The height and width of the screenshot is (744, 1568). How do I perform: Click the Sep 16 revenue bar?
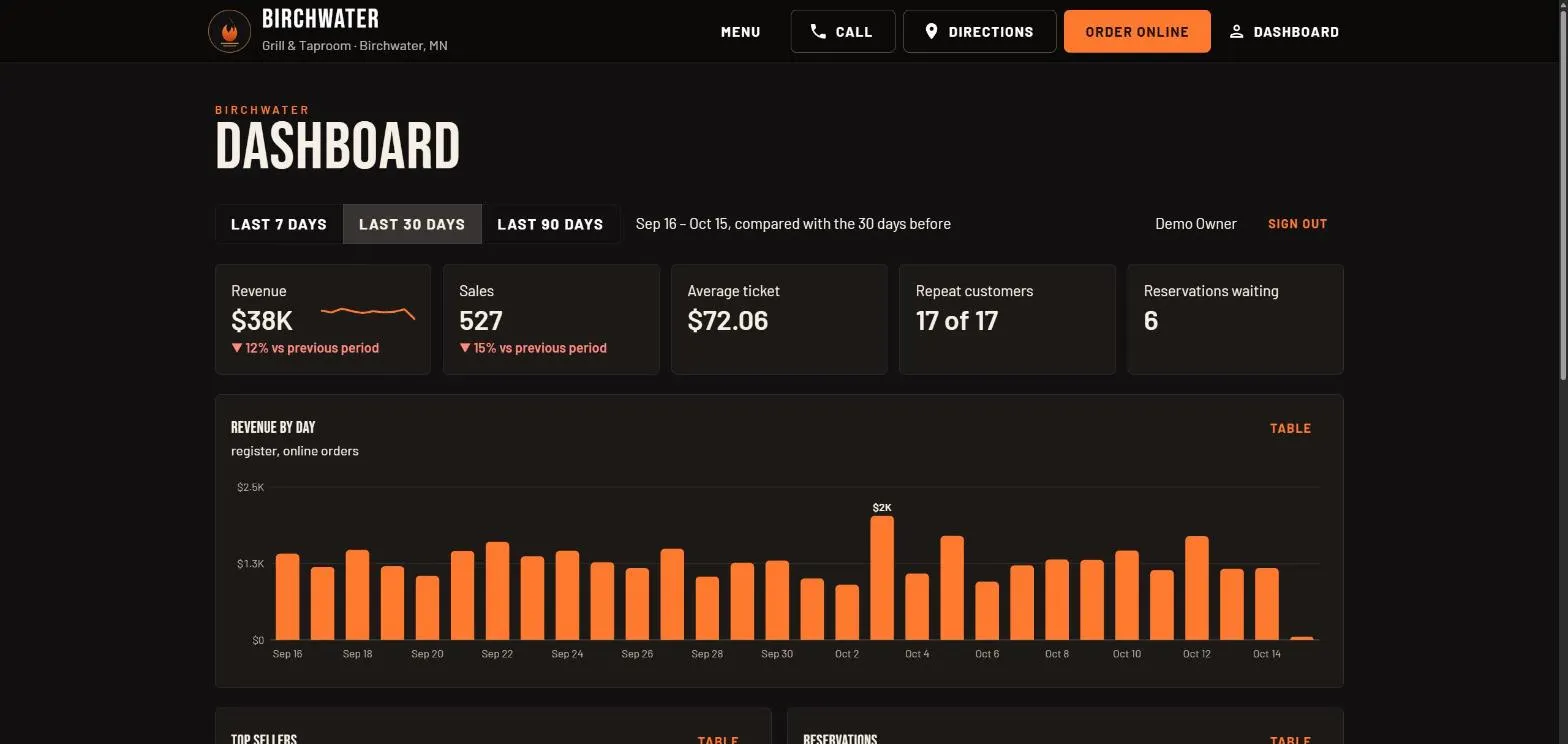pos(287,597)
